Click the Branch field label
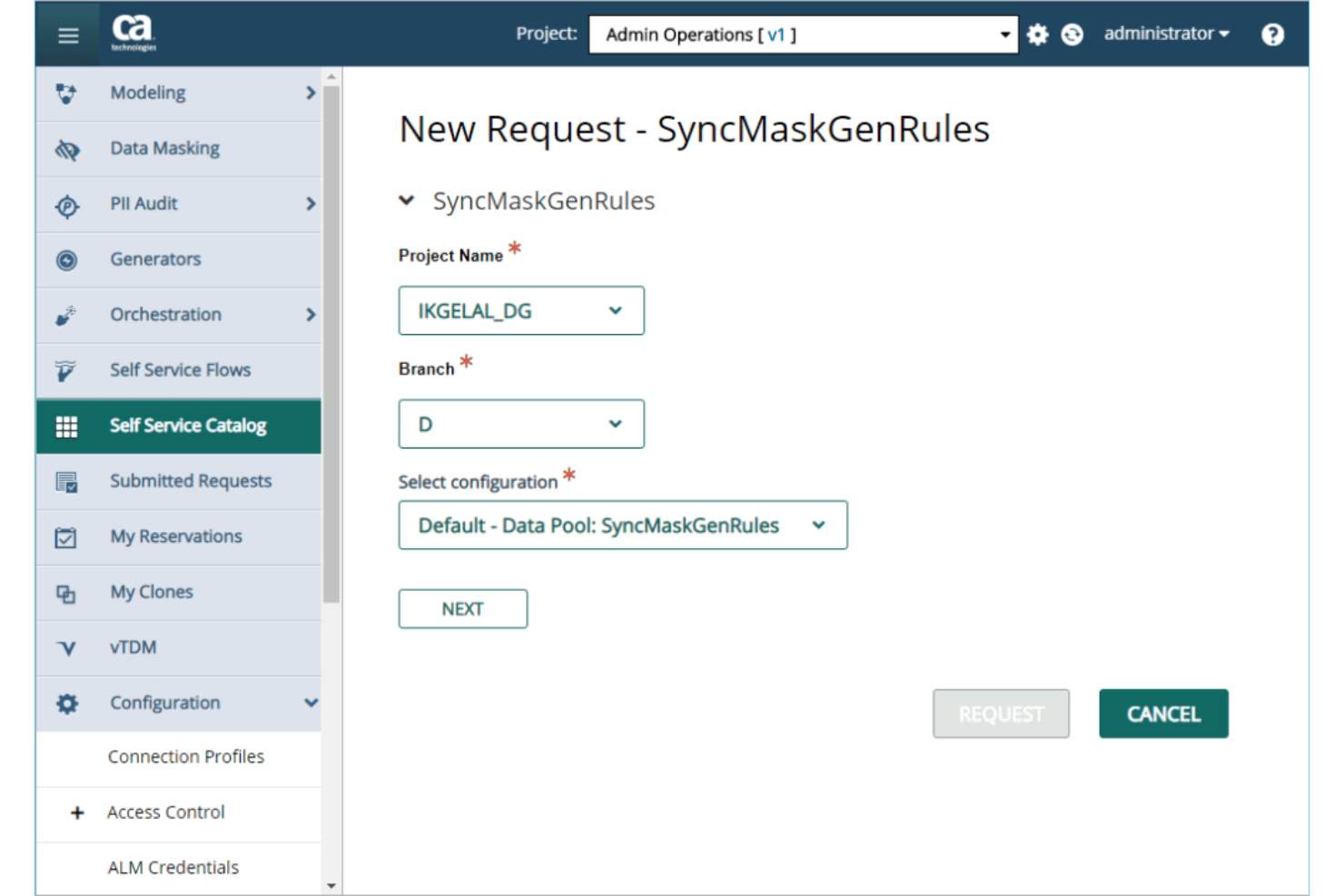1344x896 pixels. click(426, 369)
